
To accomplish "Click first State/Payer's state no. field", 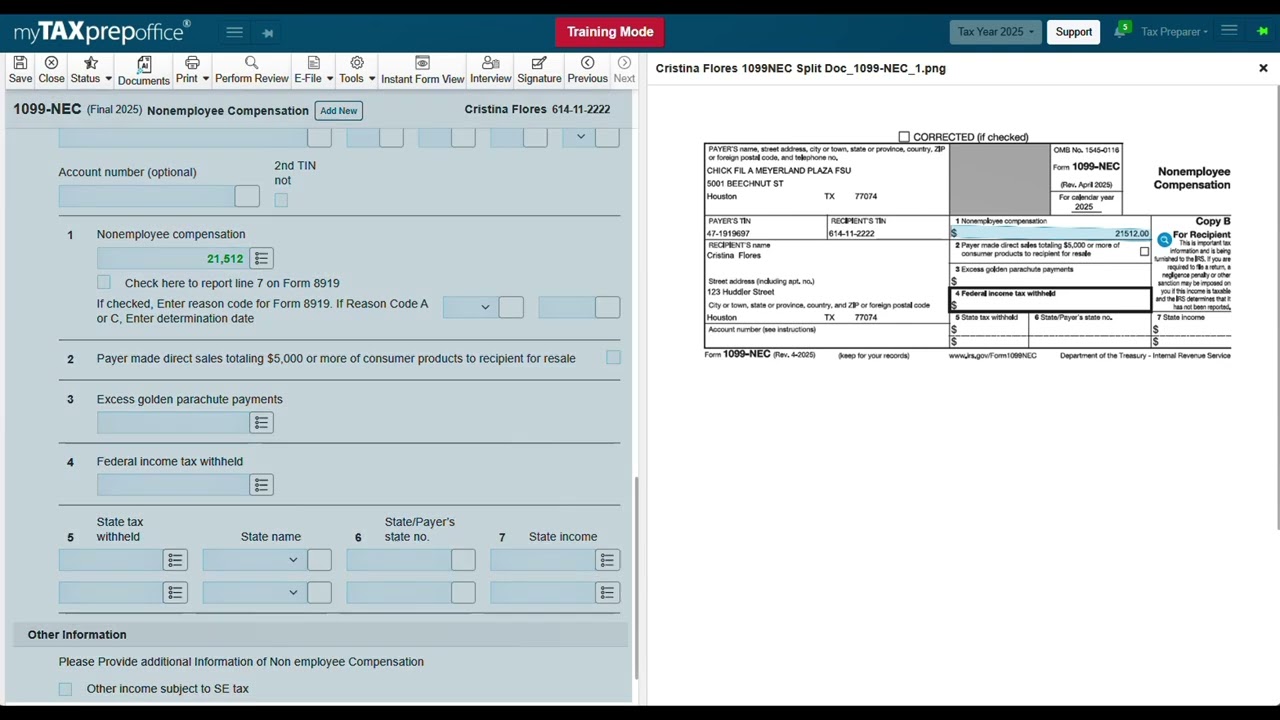I will coord(398,561).
